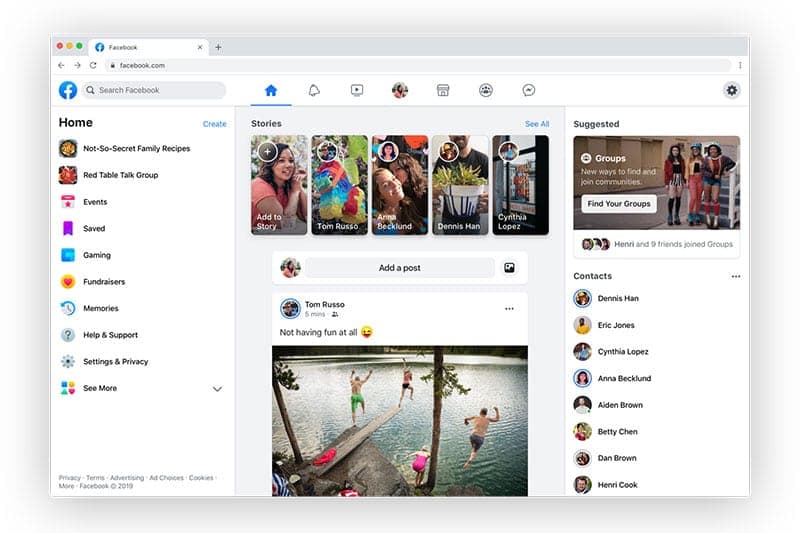Open the lake jumping photo in post
Image resolution: width=800 pixels, height=533 pixels.
(400, 421)
